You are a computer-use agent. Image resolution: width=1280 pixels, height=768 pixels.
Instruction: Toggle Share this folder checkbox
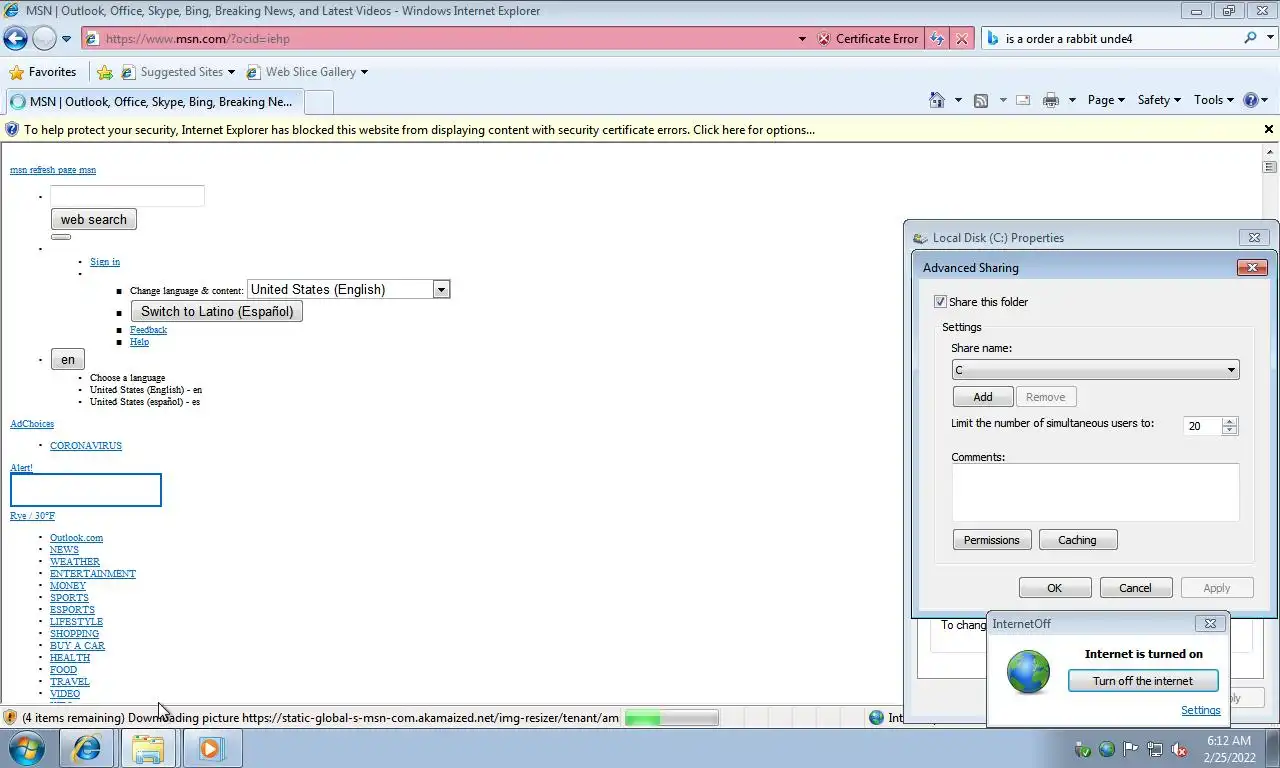(x=940, y=302)
